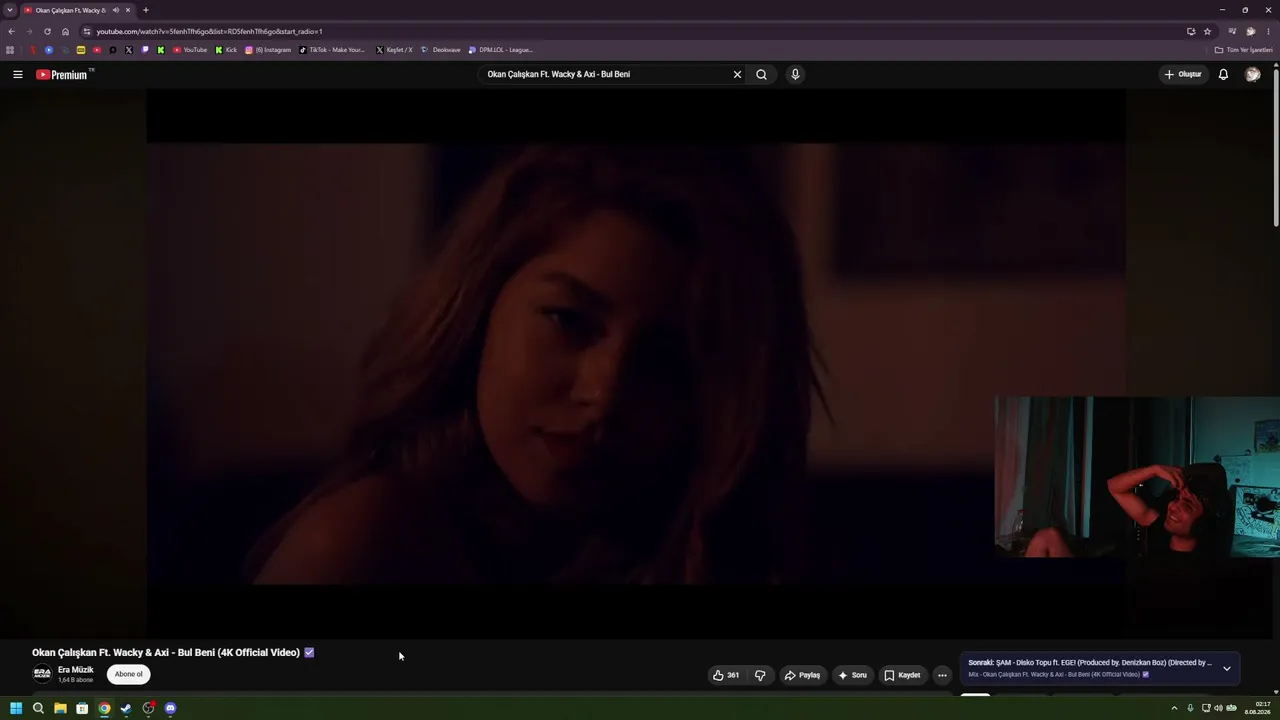Viewport: 1280px width, 720px height.
Task: Open Discord from the taskbar
Action: coord(170,708)
